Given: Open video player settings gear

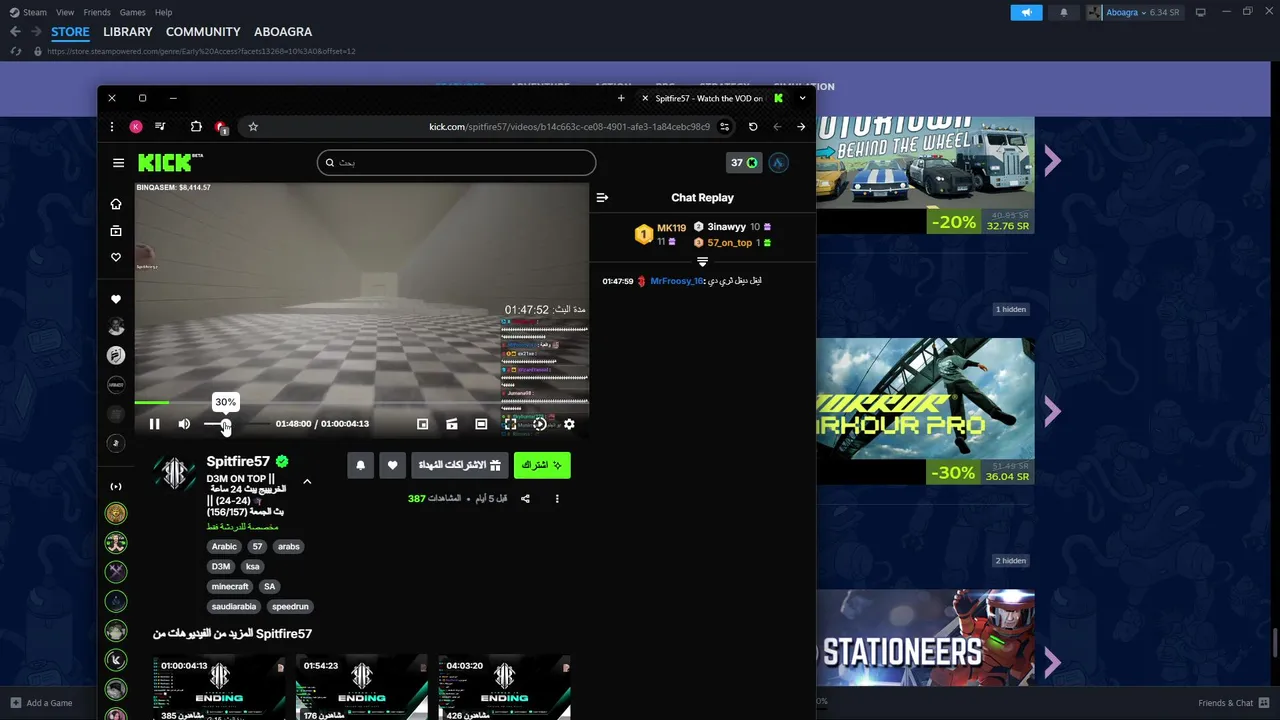Looking at the screenshot, I should click(x=569, y=424).
